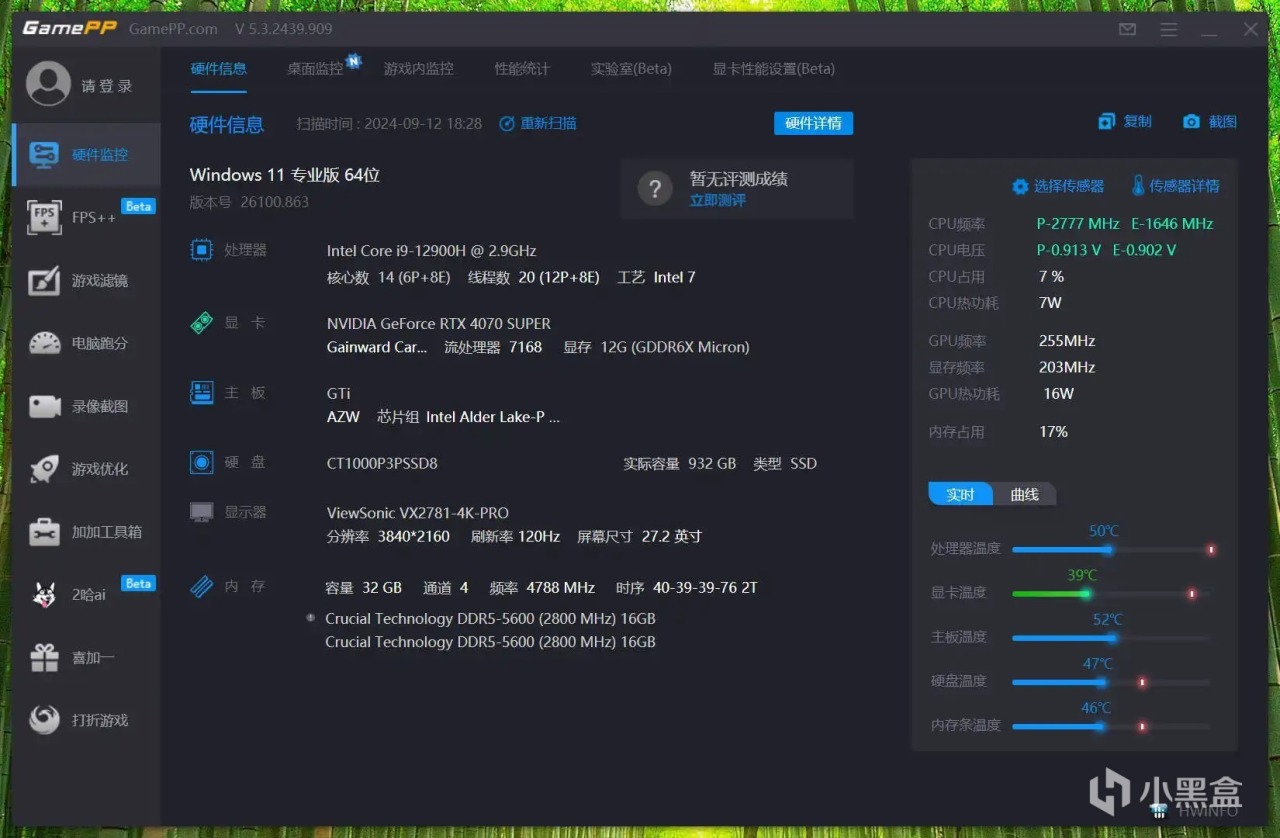Click the 选择传感器 gear icon
This screenshot has height=838, width=1280.
point(1020,186)
